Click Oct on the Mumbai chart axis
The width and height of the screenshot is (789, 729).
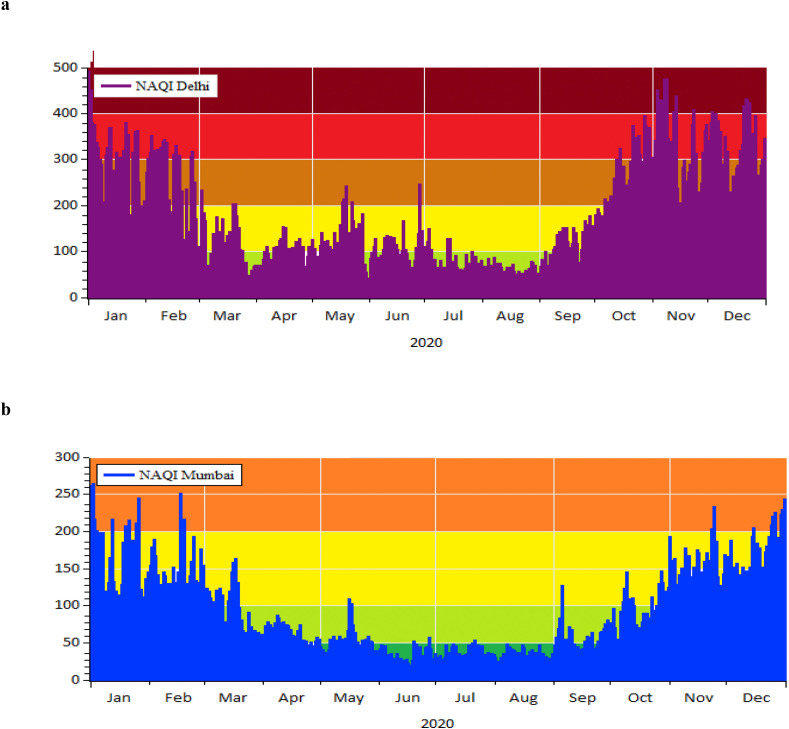(640, 698)
